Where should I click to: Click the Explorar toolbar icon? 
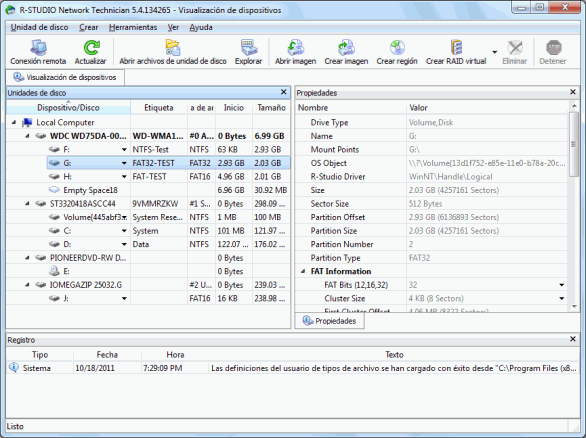[x=249, y=48]
